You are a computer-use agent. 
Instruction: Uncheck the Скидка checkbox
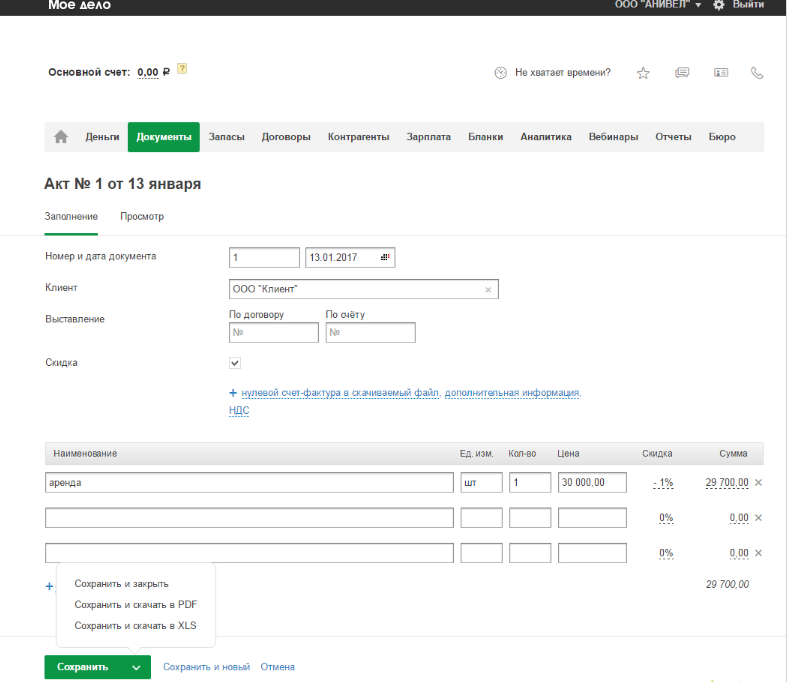click(x=235, y=363)
